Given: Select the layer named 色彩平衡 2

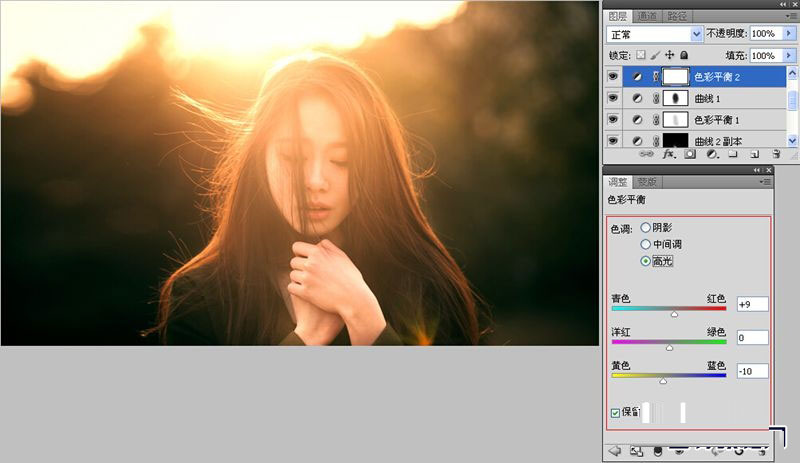Looking at the screenshot, I should pyautogui.click(x=717, y=77).
